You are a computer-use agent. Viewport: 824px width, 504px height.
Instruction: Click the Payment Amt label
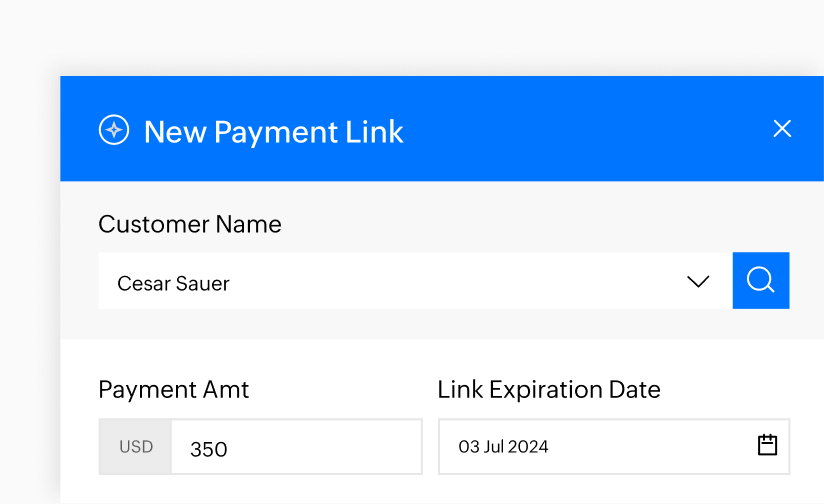[x=174, y=389]
